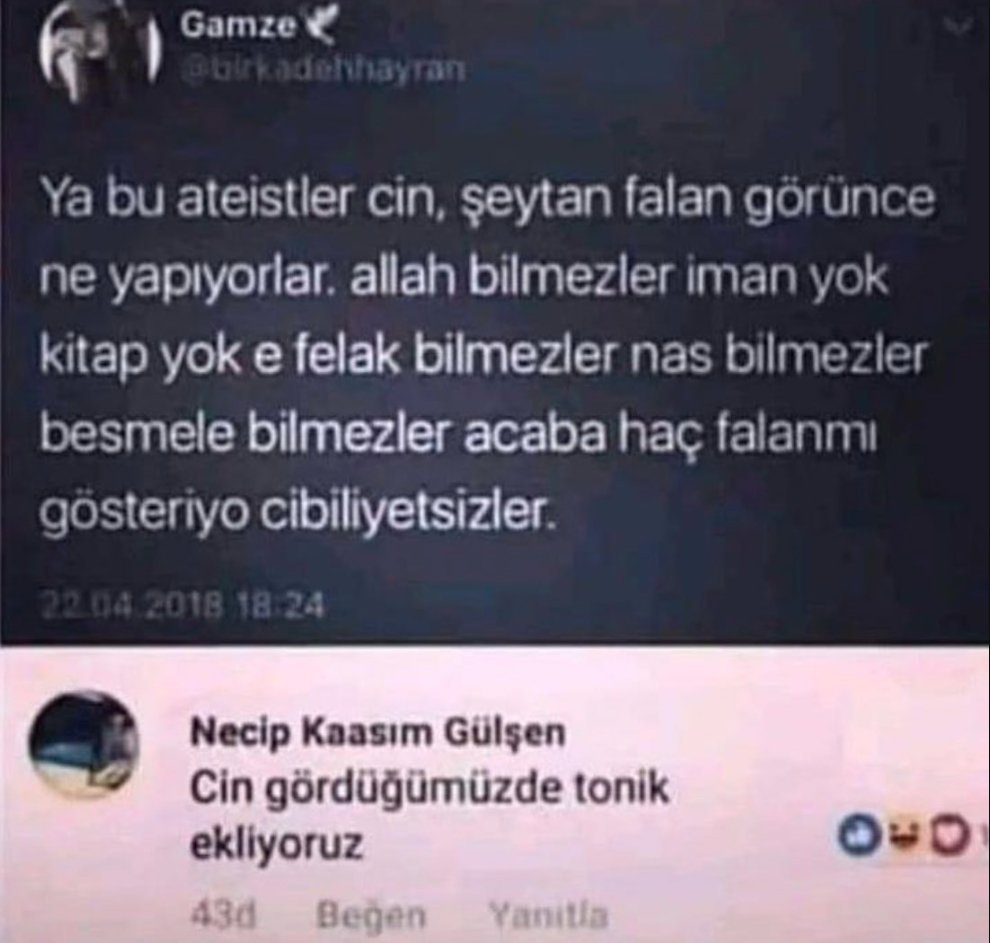
Task: Click the tweet line starting 'Ya bu ateistler'
Action: [x=487, y=198]
